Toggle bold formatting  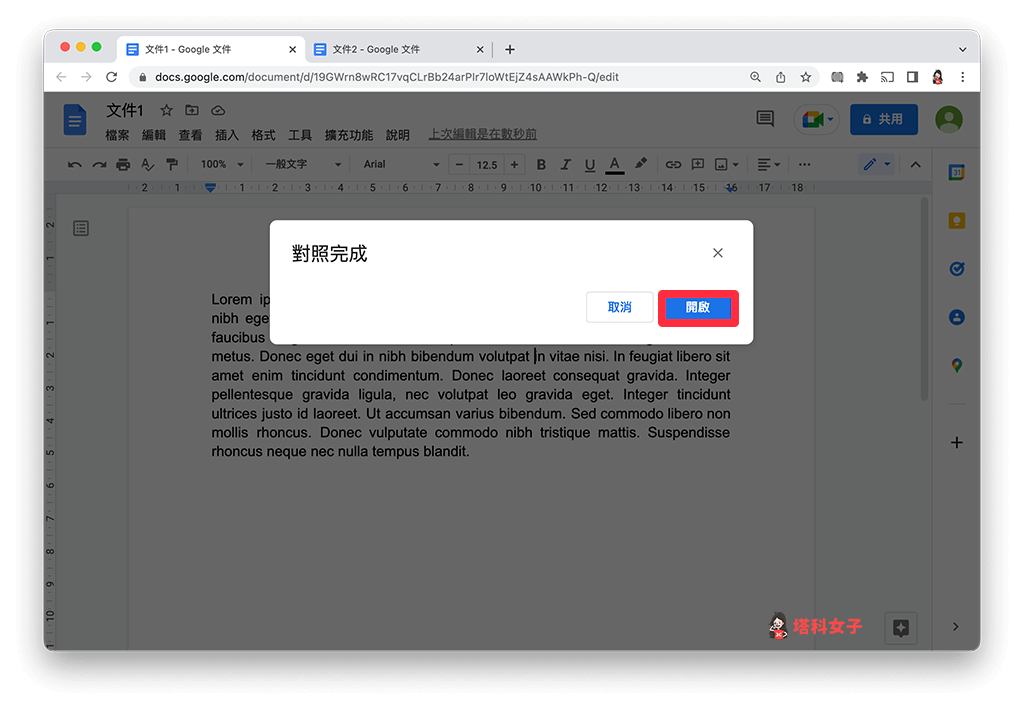[541, 165]
